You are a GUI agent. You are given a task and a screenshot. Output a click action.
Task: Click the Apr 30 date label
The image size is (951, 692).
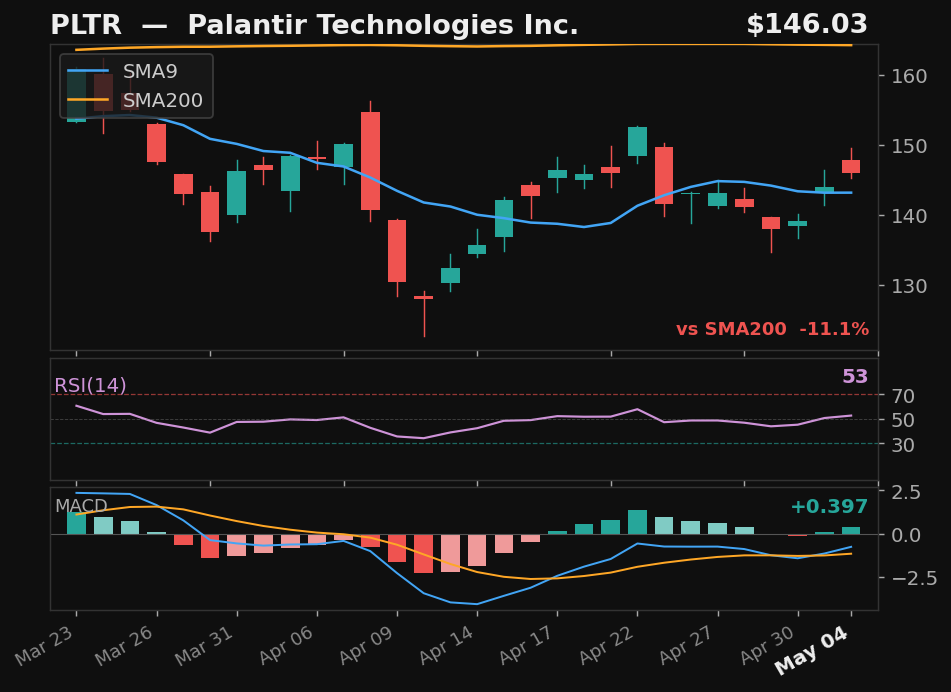(x=767, y=645)
